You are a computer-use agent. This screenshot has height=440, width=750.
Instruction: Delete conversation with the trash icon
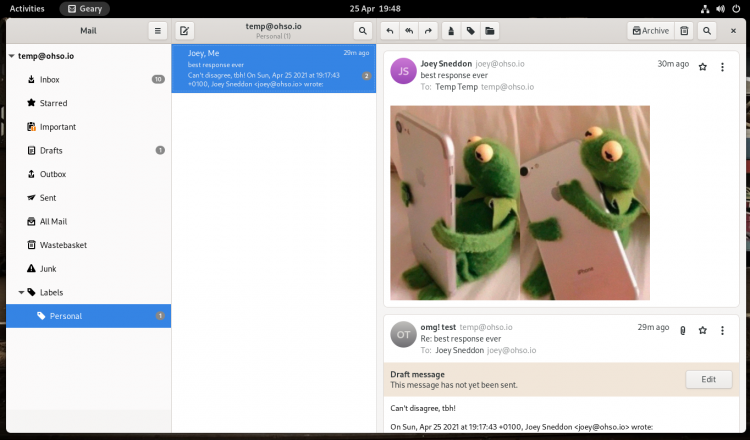pyautogui.click(x=684, y=31)
